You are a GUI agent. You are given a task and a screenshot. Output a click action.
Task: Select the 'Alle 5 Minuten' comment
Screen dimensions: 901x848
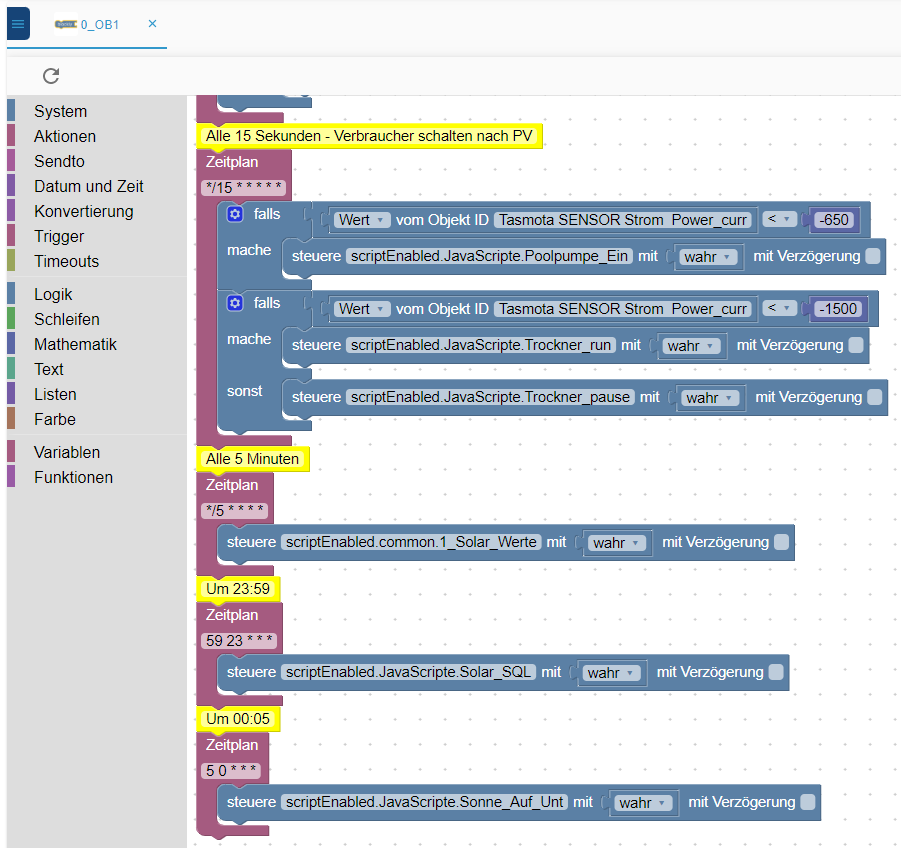pos(253,459)
